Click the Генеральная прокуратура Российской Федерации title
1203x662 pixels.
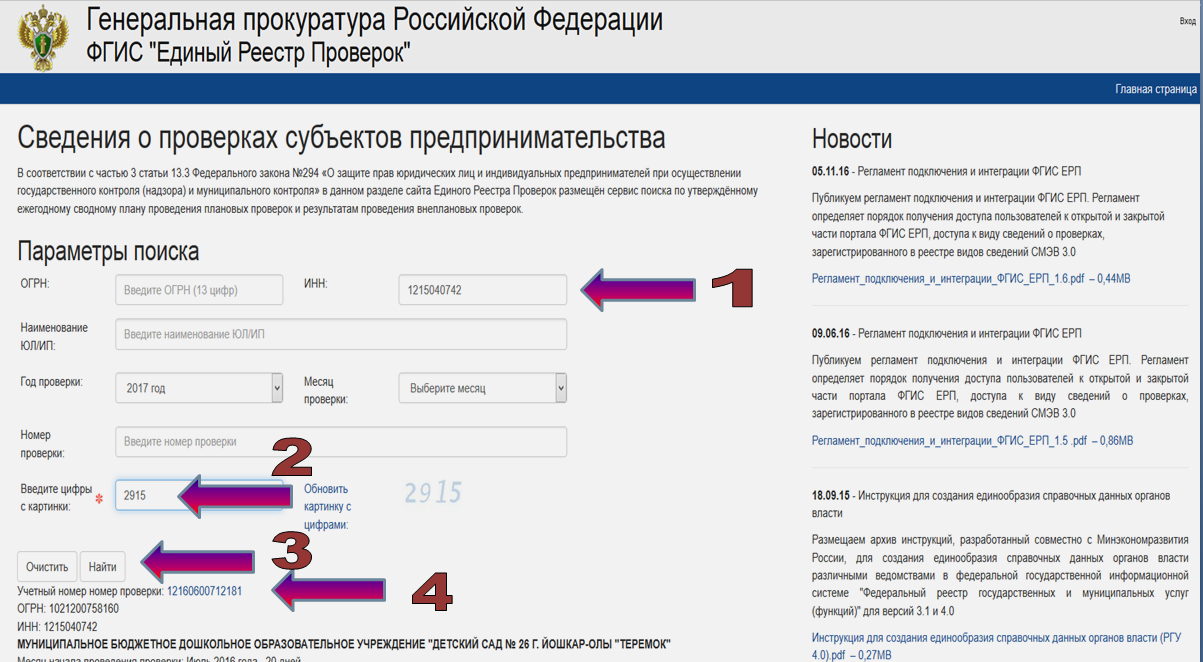pos(375,20)
